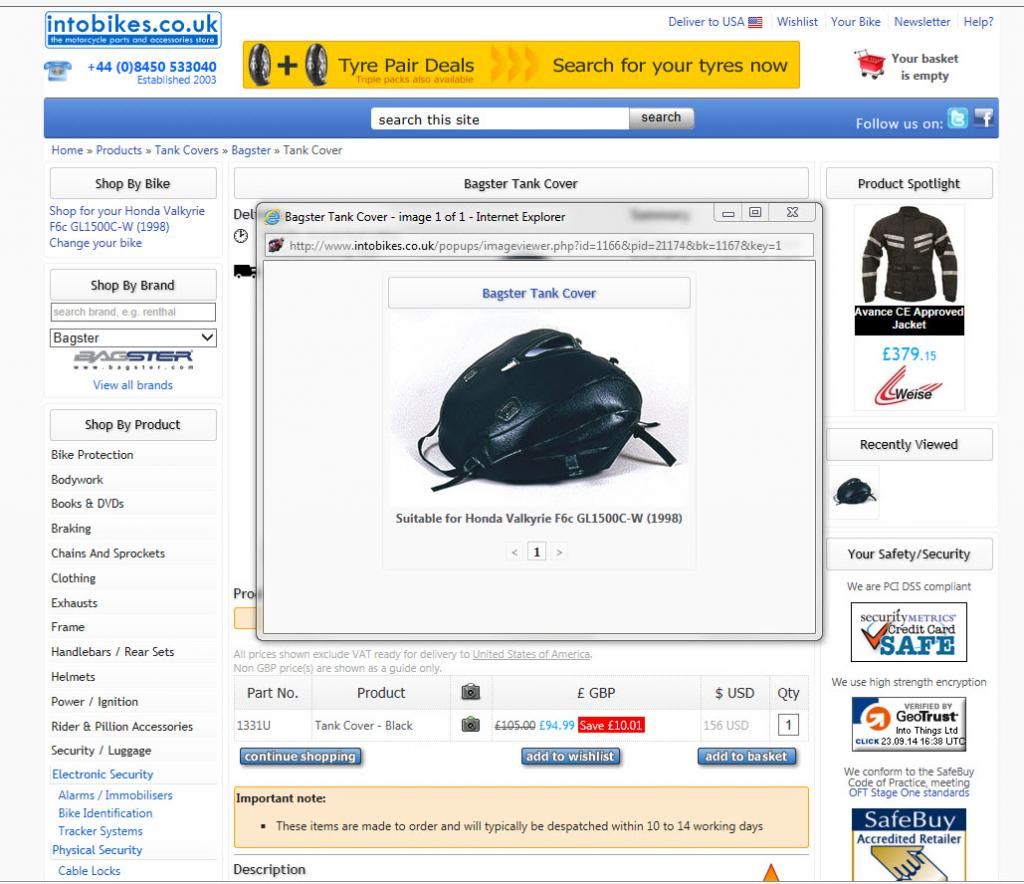Screen dimensions: 1024x884
Task: Open the Wishlist link
Action: pyautogui.click(x=797, y=22)
